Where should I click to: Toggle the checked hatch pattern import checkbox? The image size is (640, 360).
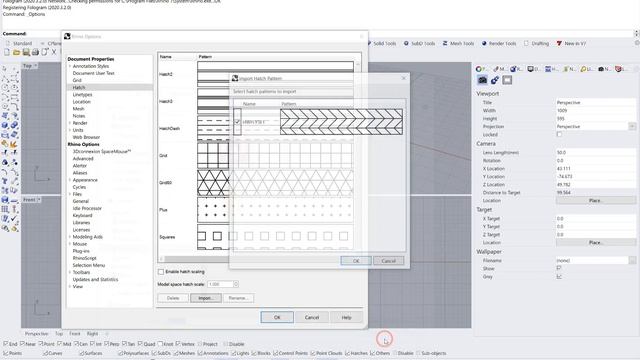pyautogui.click(x=237, y=122)
